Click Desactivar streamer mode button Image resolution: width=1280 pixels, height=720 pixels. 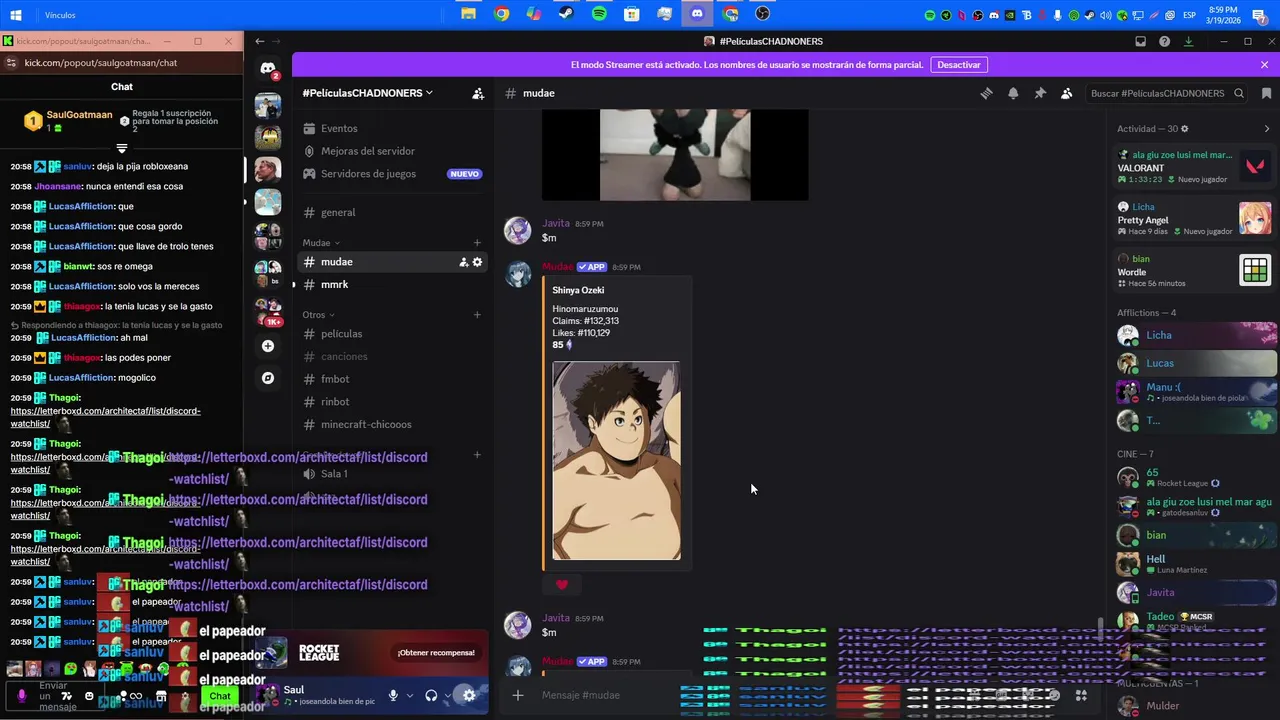click(958, 65)
